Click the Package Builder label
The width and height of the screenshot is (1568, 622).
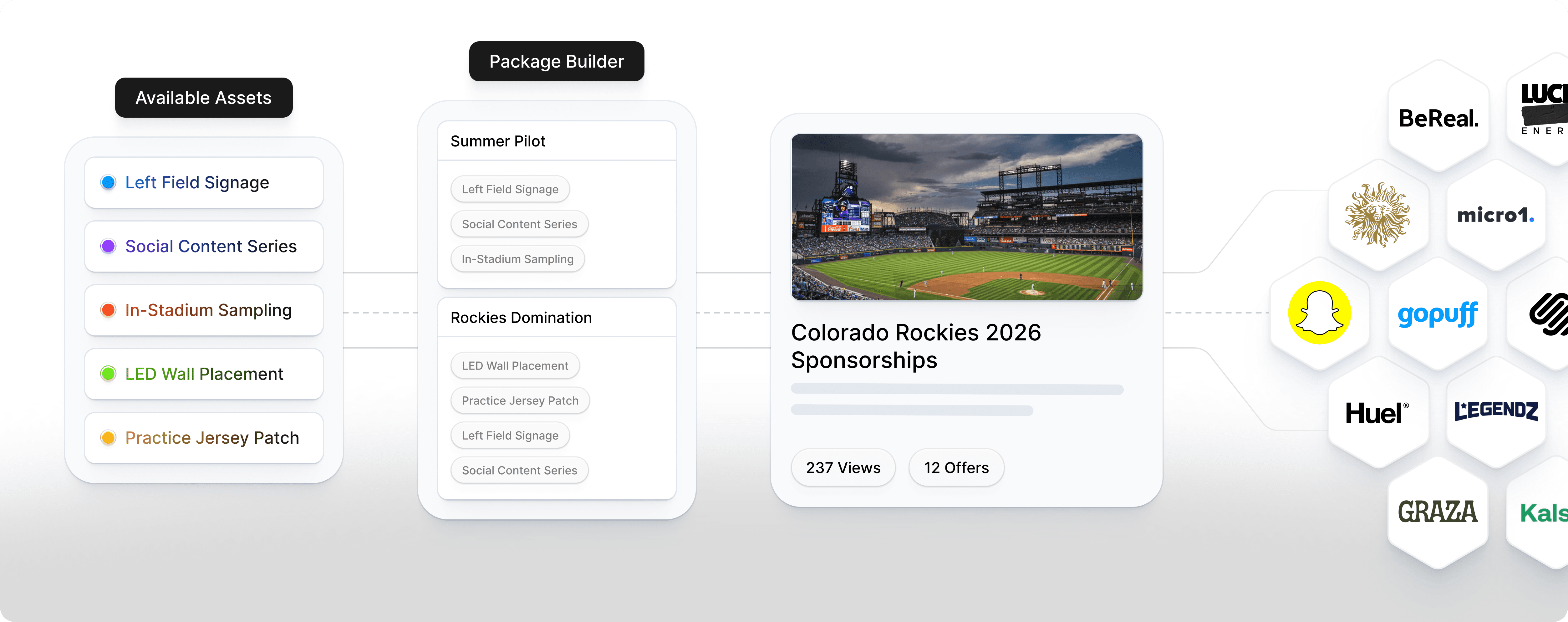(557, 61)
